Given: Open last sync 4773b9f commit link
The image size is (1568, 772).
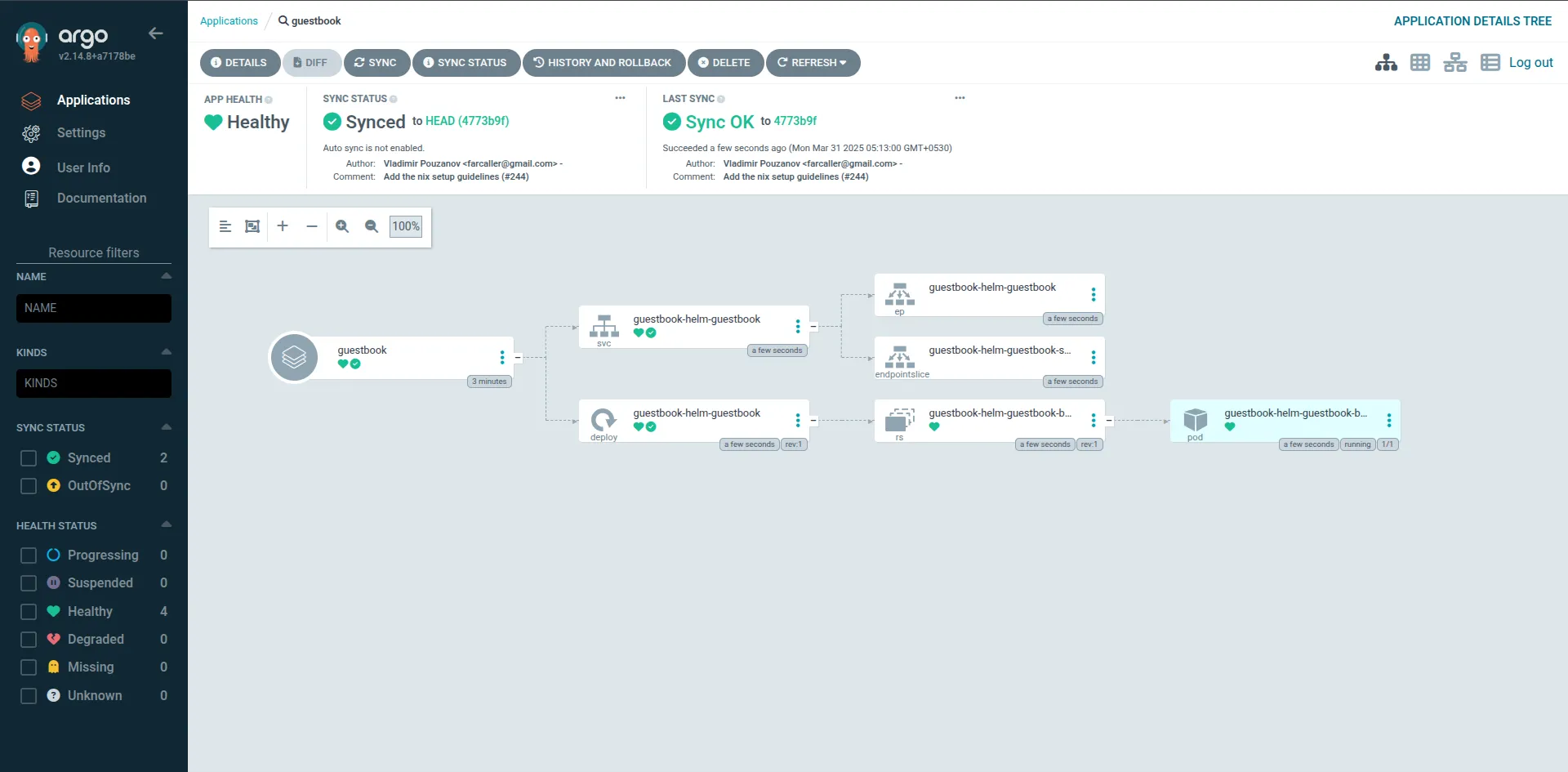Looking at the screenshot, I should click(x=795, y=121).
